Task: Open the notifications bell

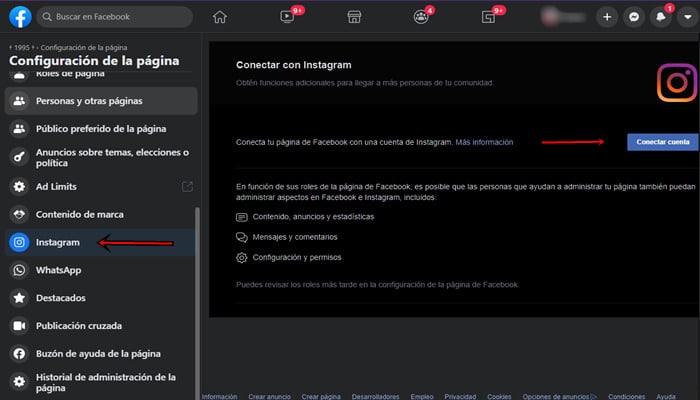Action: [661, 17]
